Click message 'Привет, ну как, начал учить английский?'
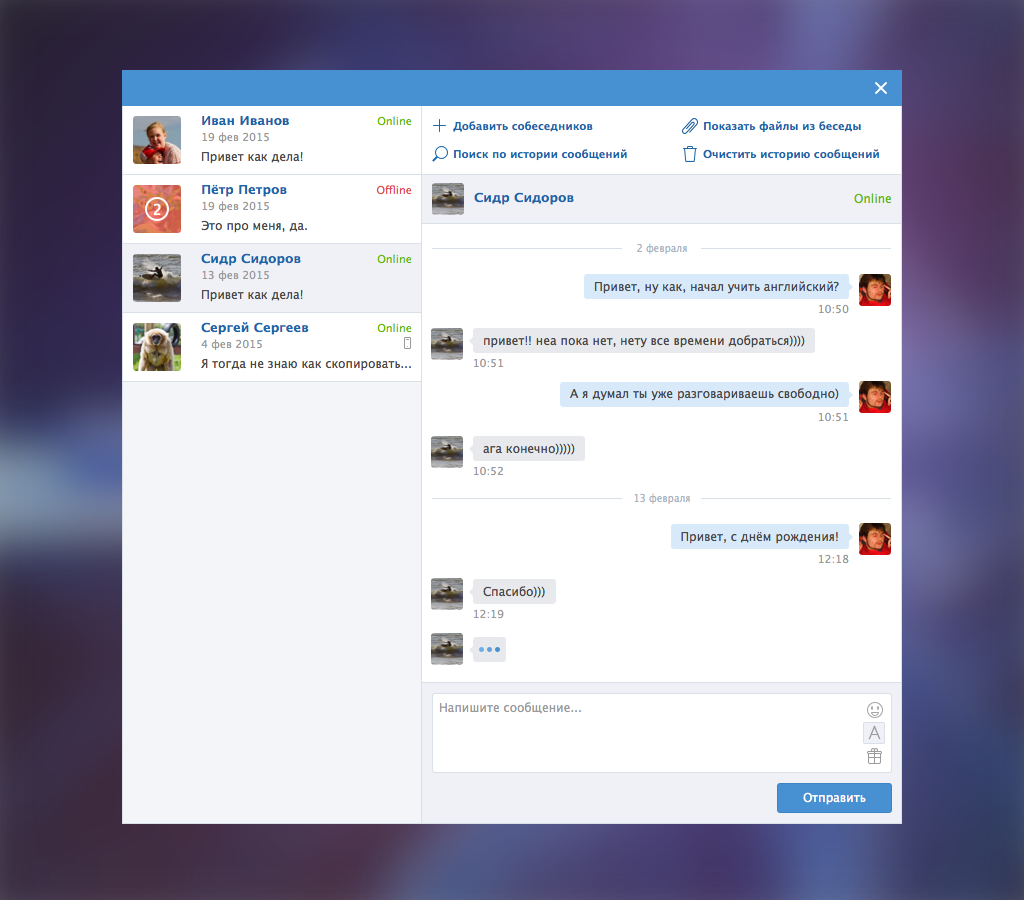The width and height of the screenshot is (1024, 900). (x=716, y=287)
